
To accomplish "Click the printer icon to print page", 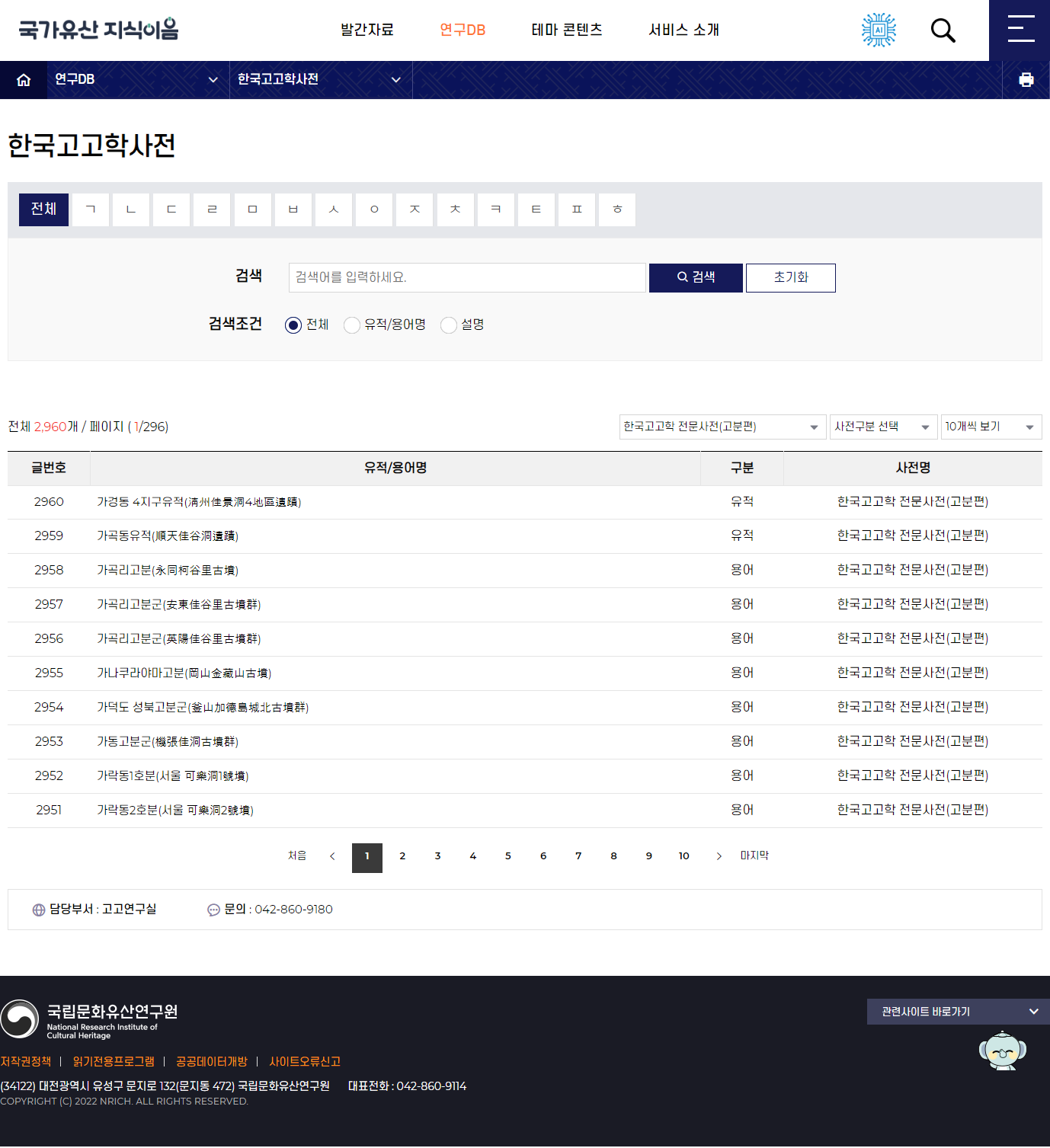I will [1026, 80].
